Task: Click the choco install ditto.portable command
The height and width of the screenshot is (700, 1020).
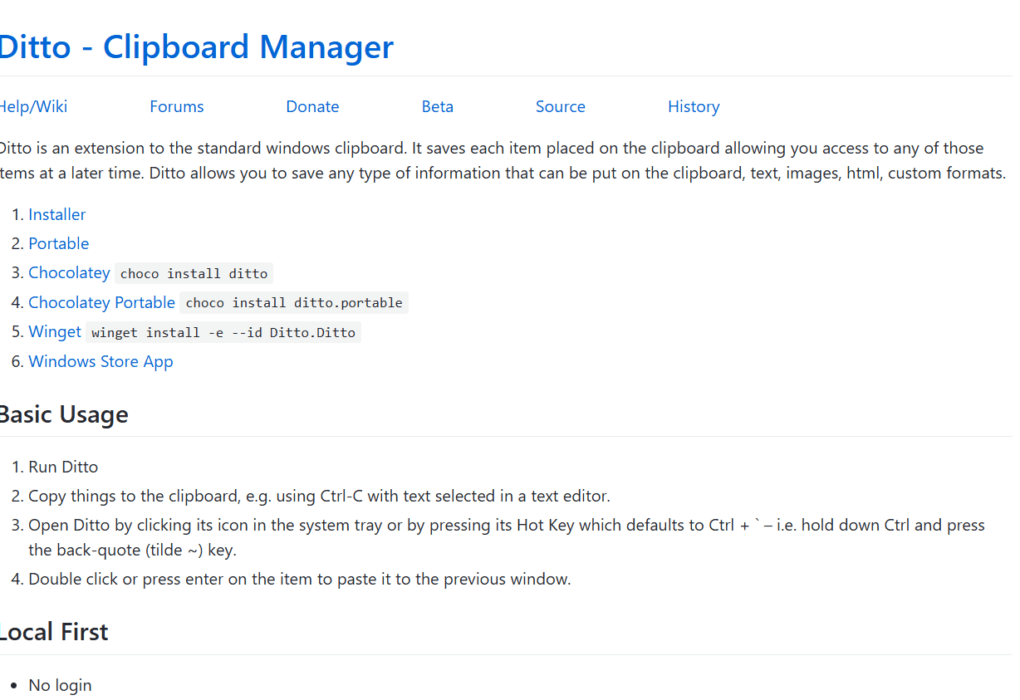Action: tap(294, 302)
